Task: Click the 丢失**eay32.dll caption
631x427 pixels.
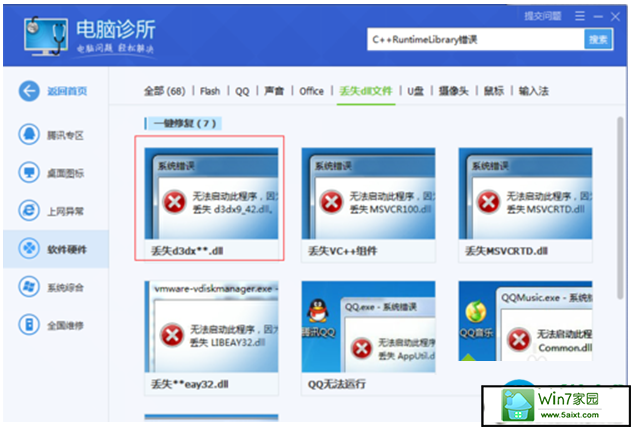Action: [x=190, y=384]
